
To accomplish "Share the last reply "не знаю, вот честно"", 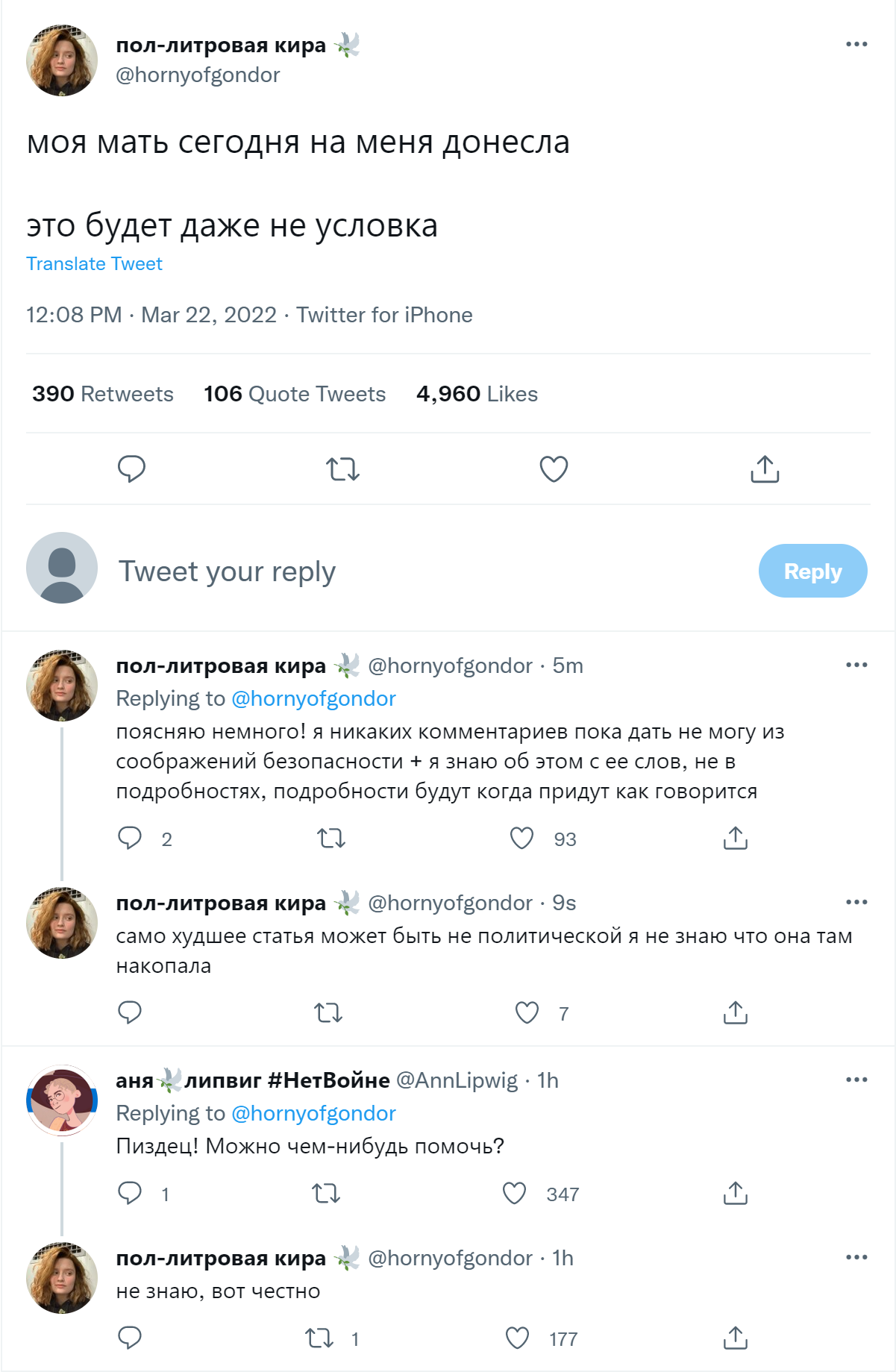I will (735, 1338).
